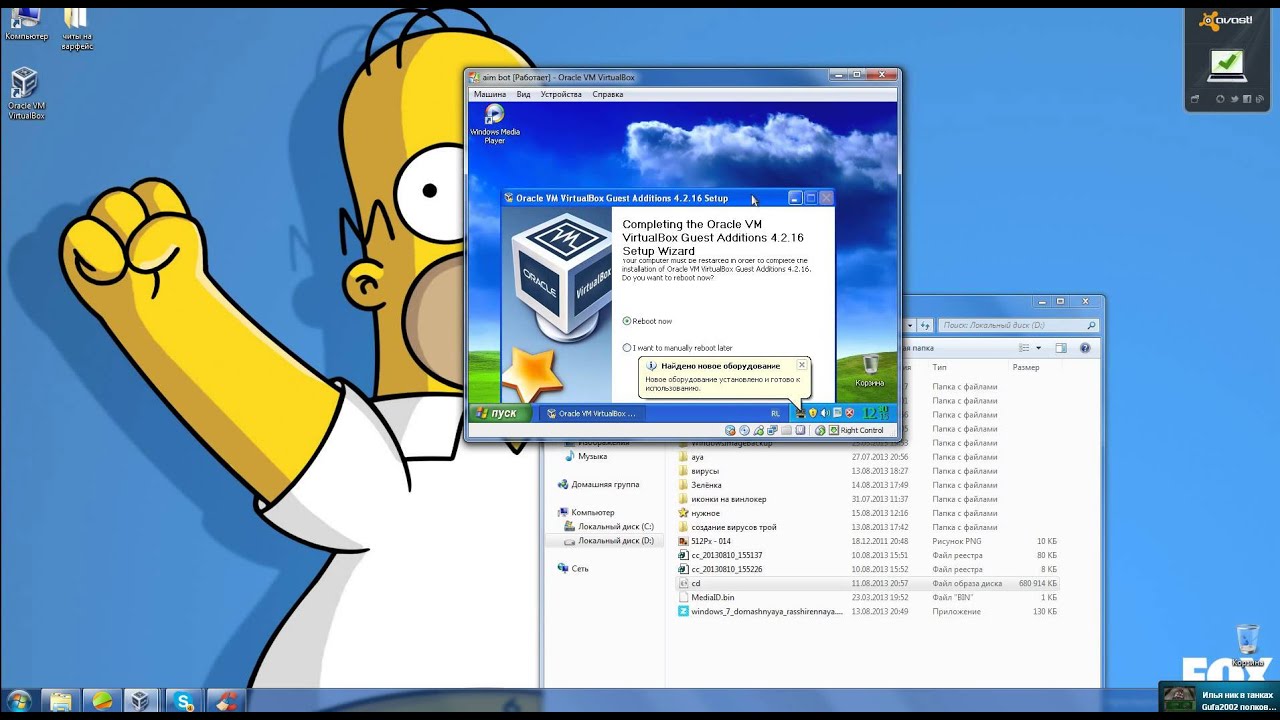
Task: Click the Oracle VM VirtualBox desktop shortcut
Action: [26, 94]
